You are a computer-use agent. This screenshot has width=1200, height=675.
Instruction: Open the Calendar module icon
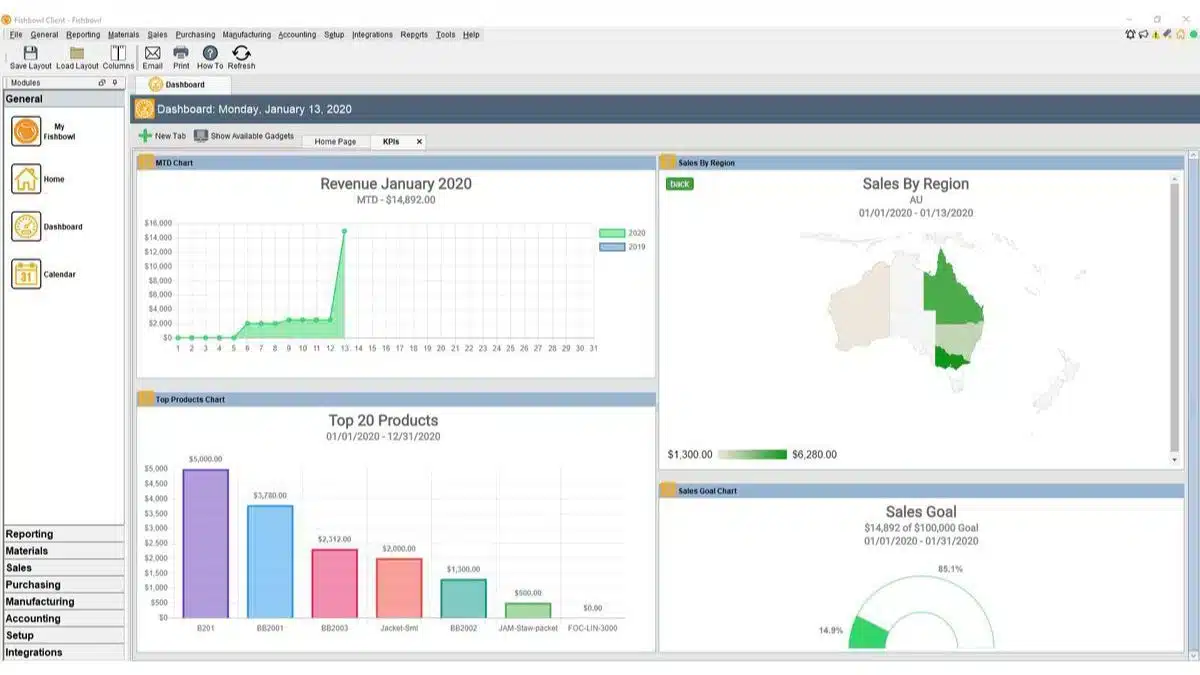click(x=26, y=274)
